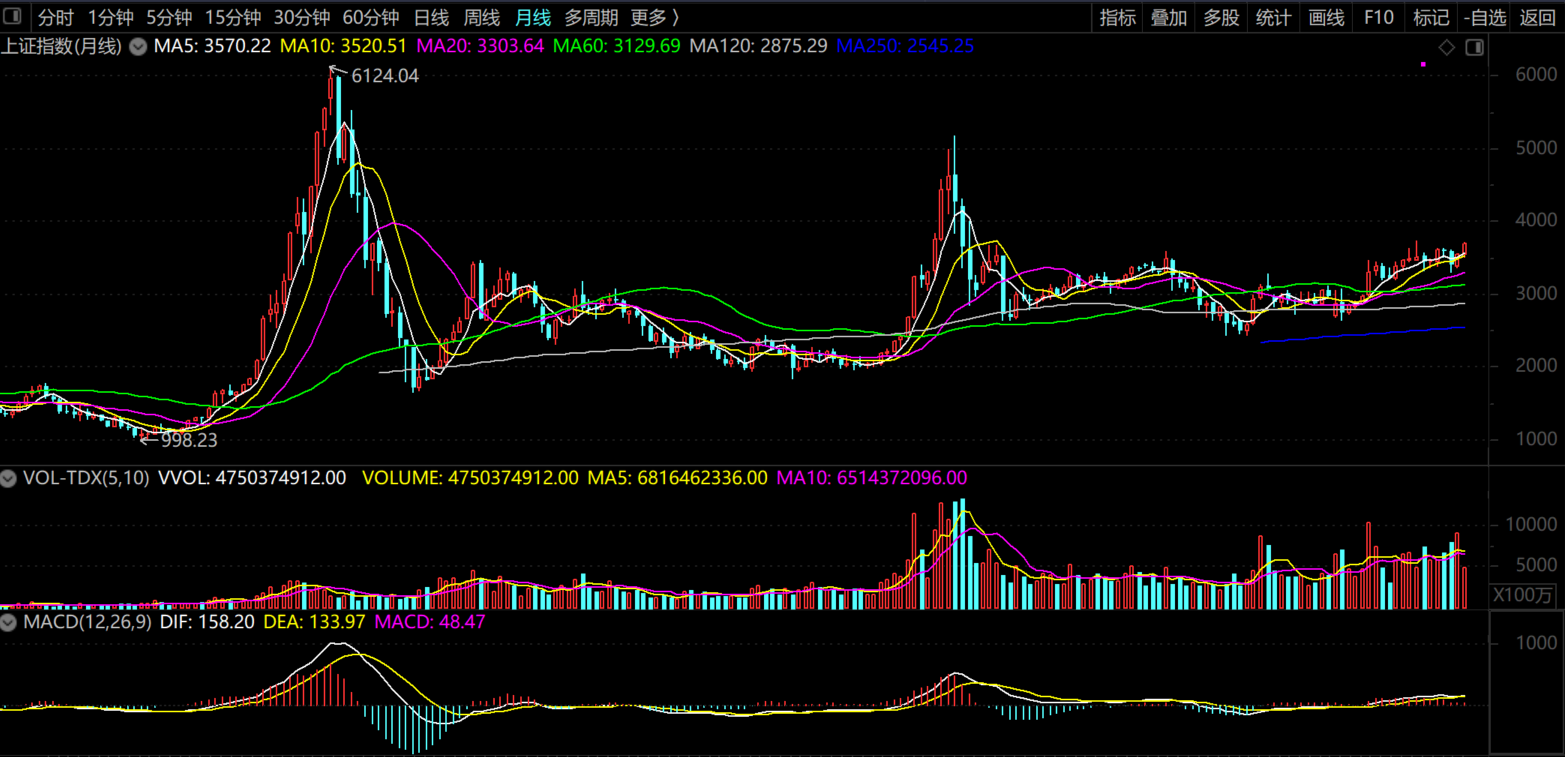Switch to the 15分钟 period

(x=233, y=17)
